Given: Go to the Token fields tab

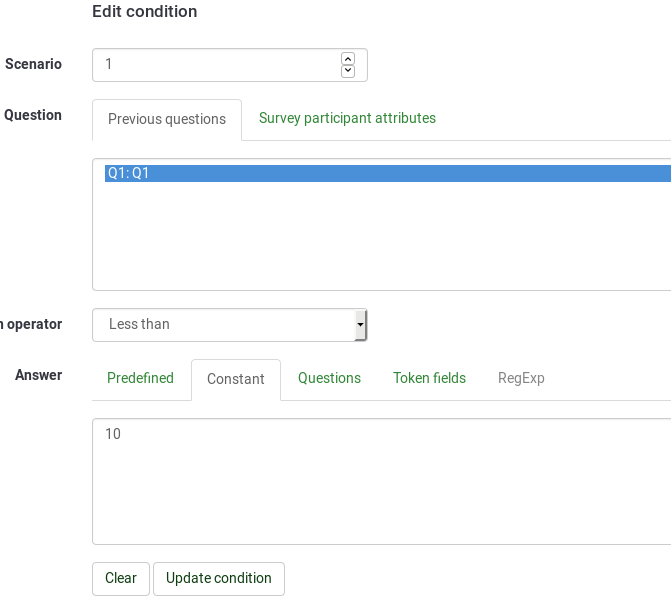Looking at the screenshot, I should pos(429,378).
